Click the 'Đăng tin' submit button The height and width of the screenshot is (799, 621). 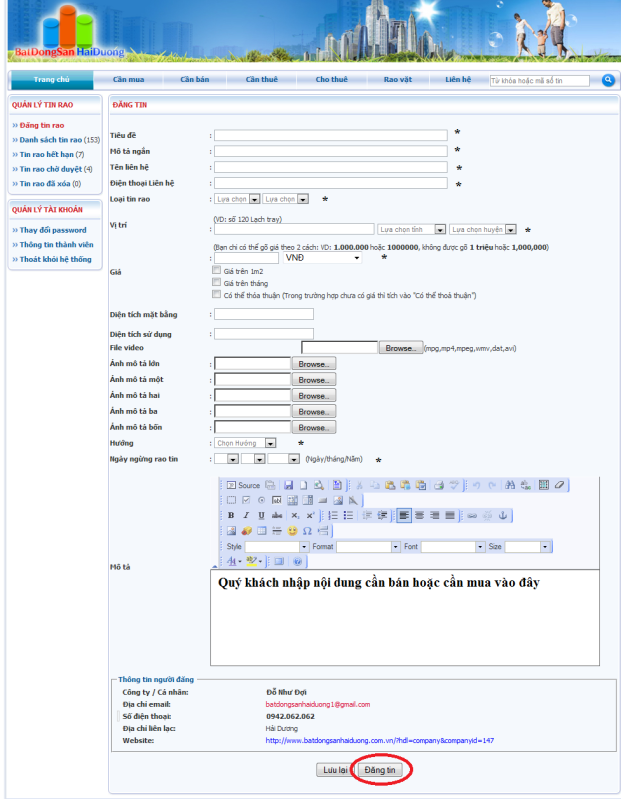tap(380, 770)
